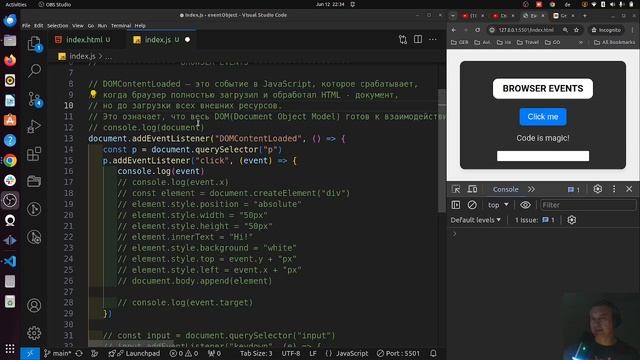This screenshot has width=640, height=360.
Task: Switch to the index.html editor tab
Action: 84,40
